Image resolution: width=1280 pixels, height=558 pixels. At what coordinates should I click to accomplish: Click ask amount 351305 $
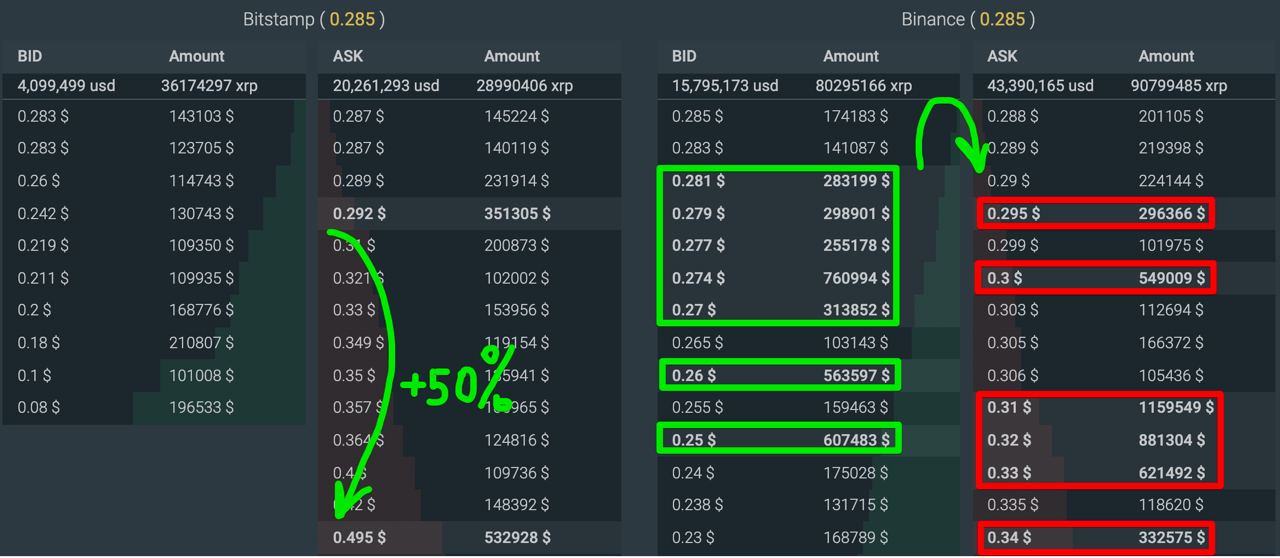click(517, 213)
